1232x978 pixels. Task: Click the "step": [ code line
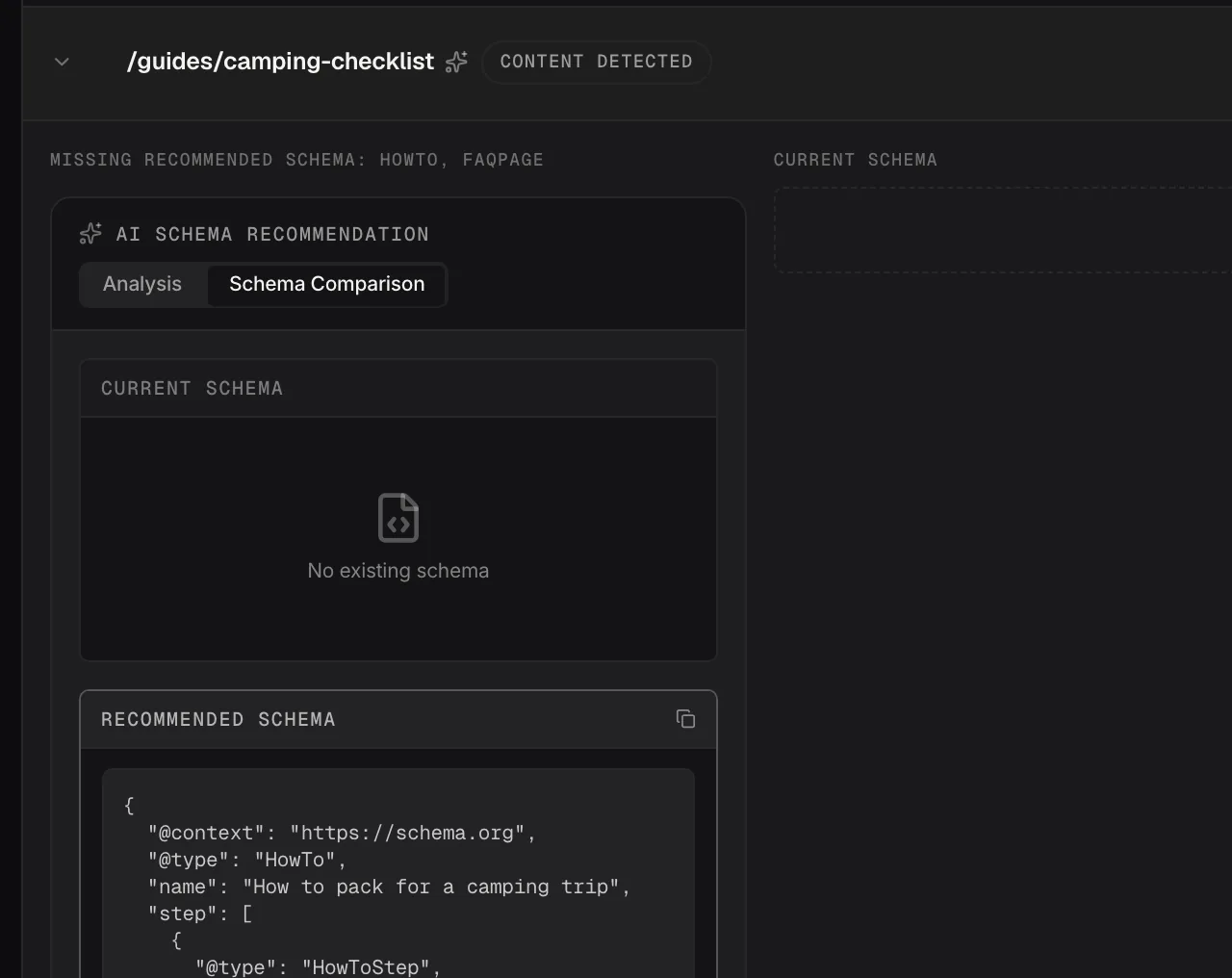pos(200,914)
